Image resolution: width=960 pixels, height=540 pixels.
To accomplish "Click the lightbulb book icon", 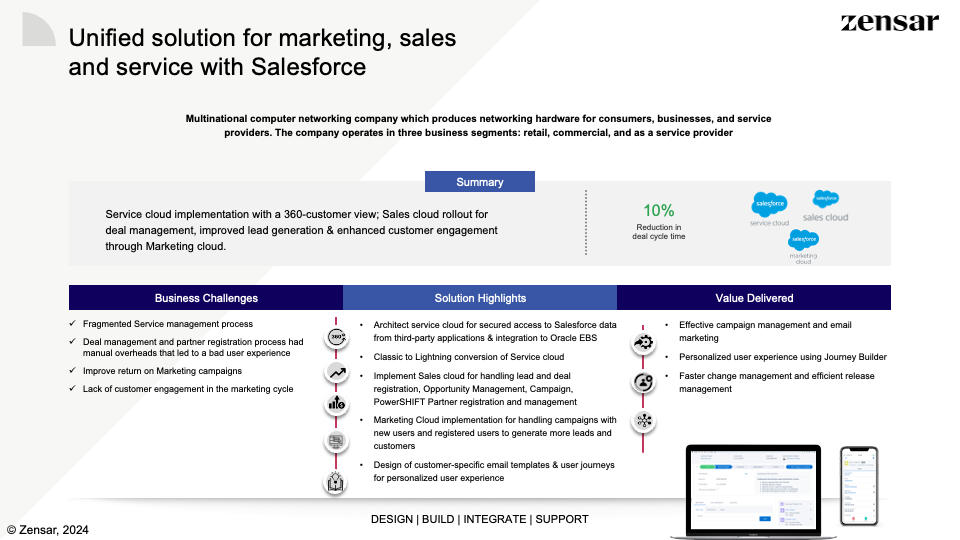I will coord(336,482).
